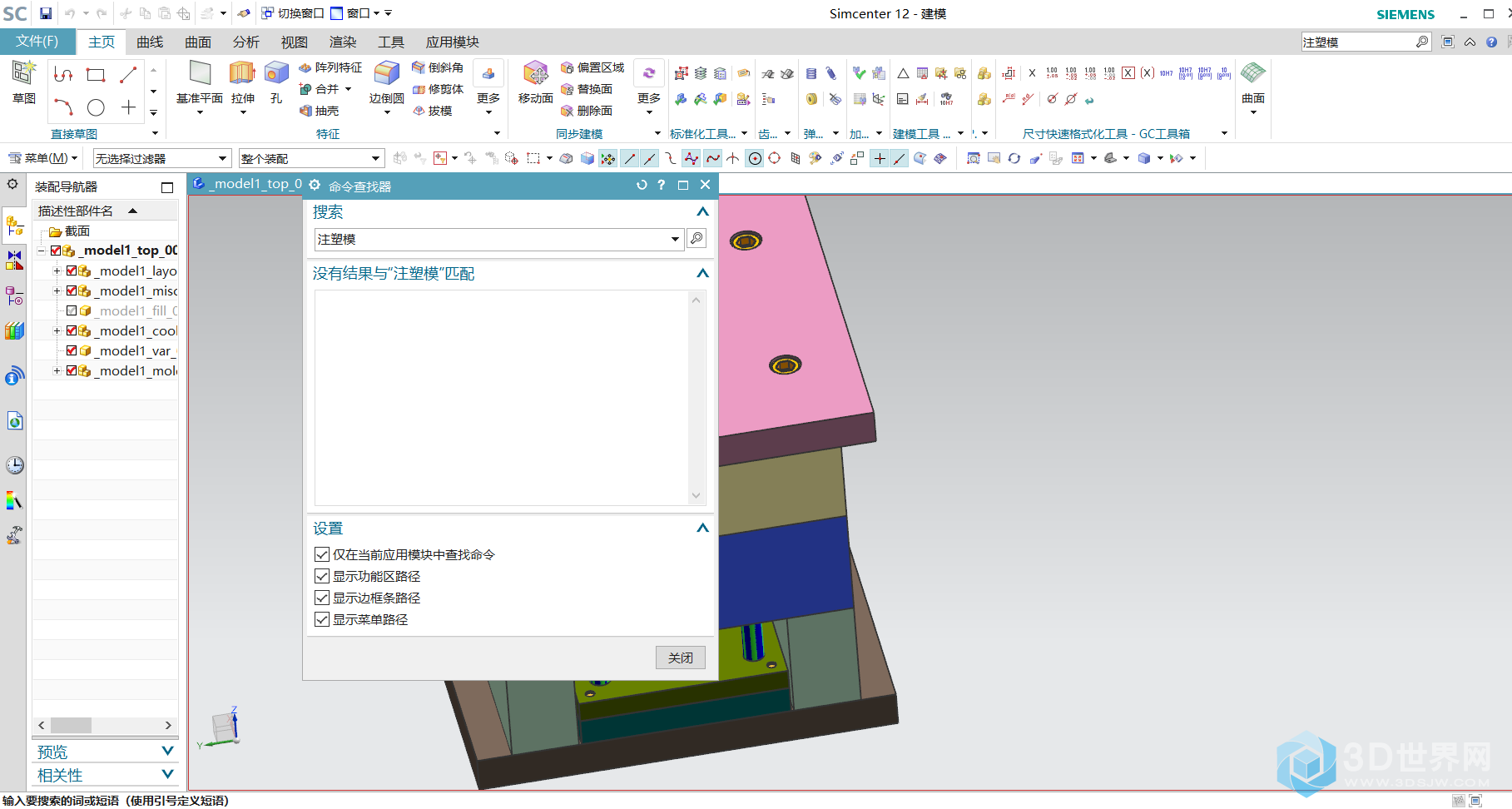The image size is (1512, 809).
Task: Click the Shell (抽壳) command
Action: [x=319, y=111]
